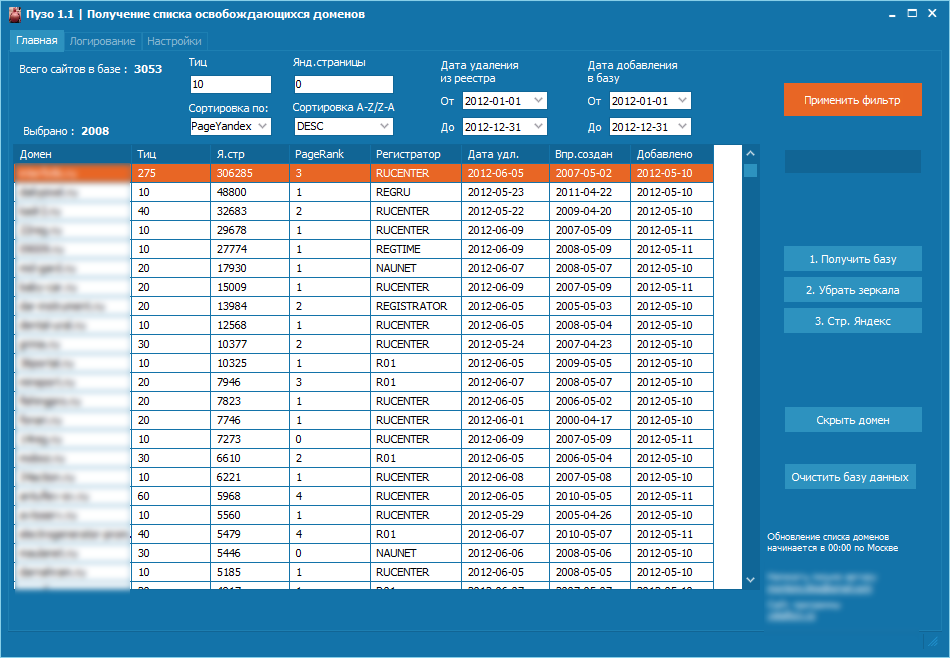Sort by the Добавлено column header
The height and width of the screenshot is (658, 950).
click(x=672, y=154)
